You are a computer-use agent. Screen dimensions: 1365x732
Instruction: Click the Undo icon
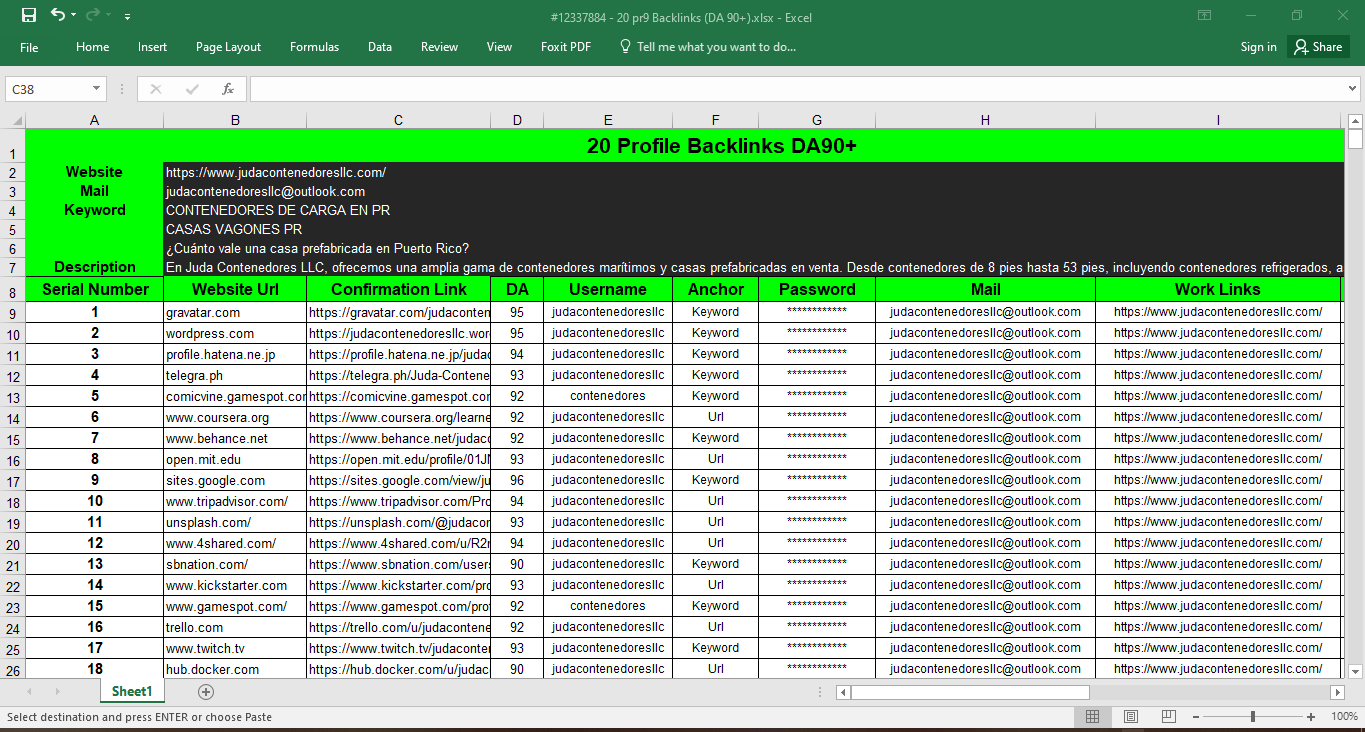point(55,15)
